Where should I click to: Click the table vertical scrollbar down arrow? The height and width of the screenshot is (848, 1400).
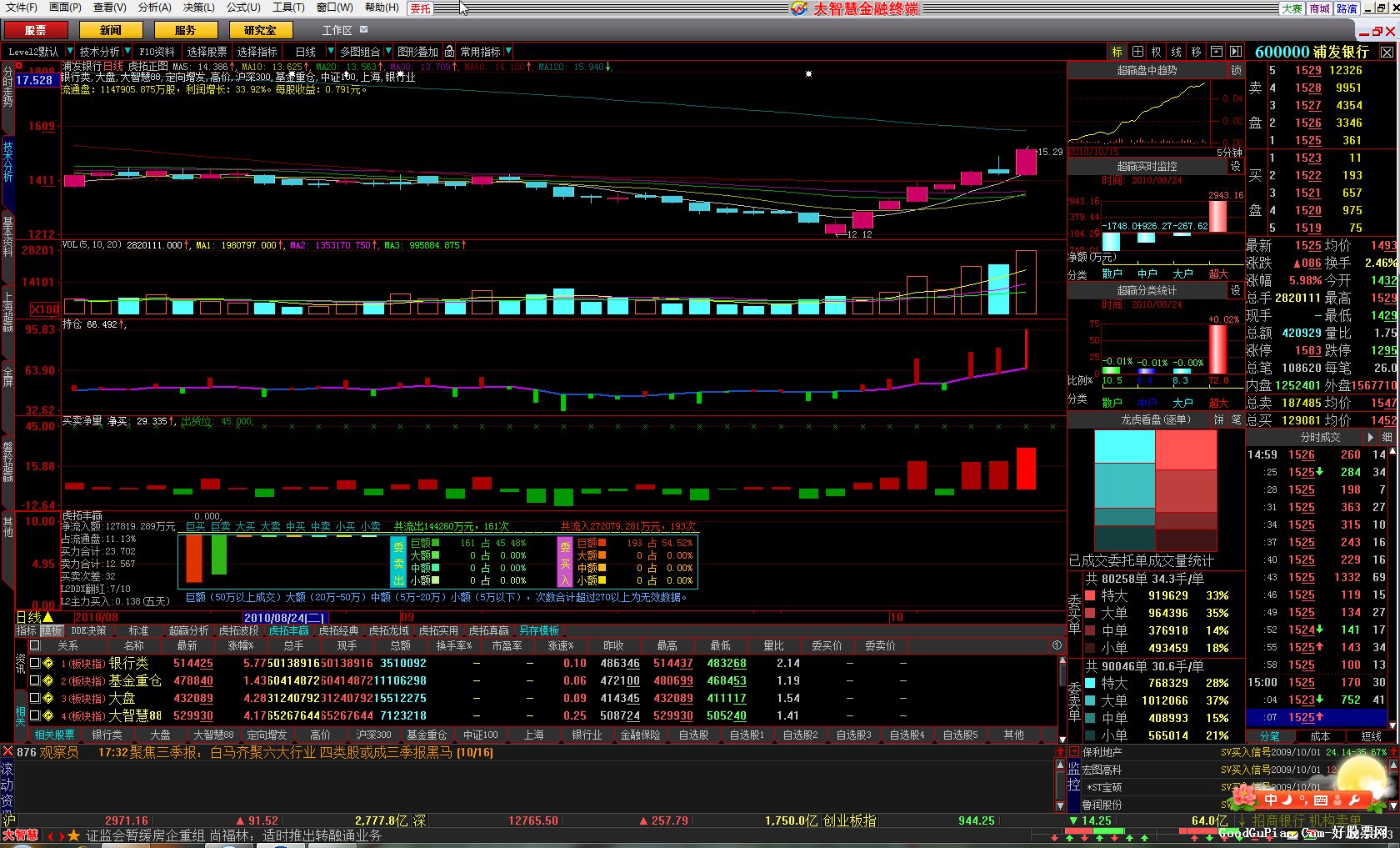click(x=1062, y=739)
